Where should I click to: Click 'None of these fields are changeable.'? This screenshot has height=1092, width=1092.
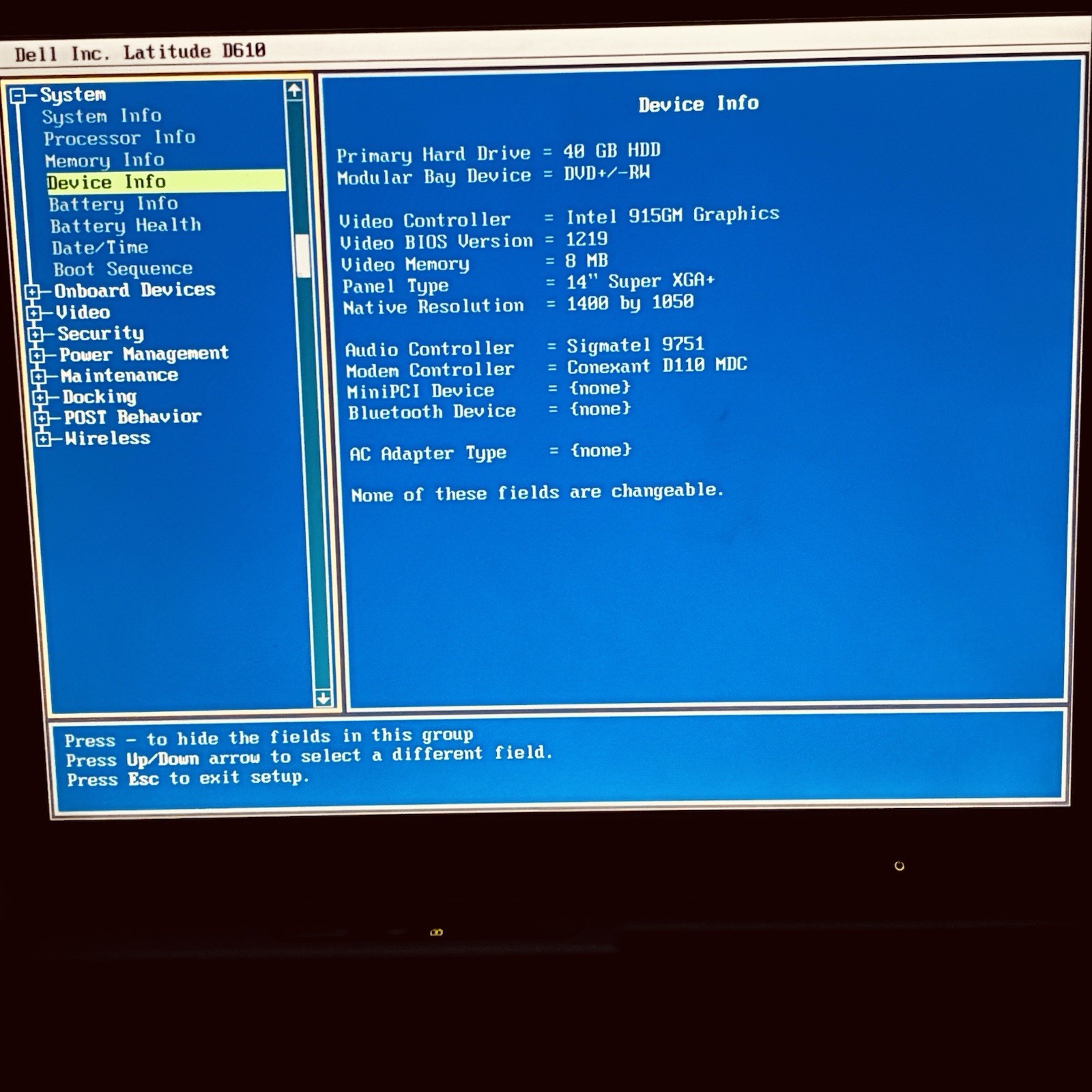(x=537, y=493)
